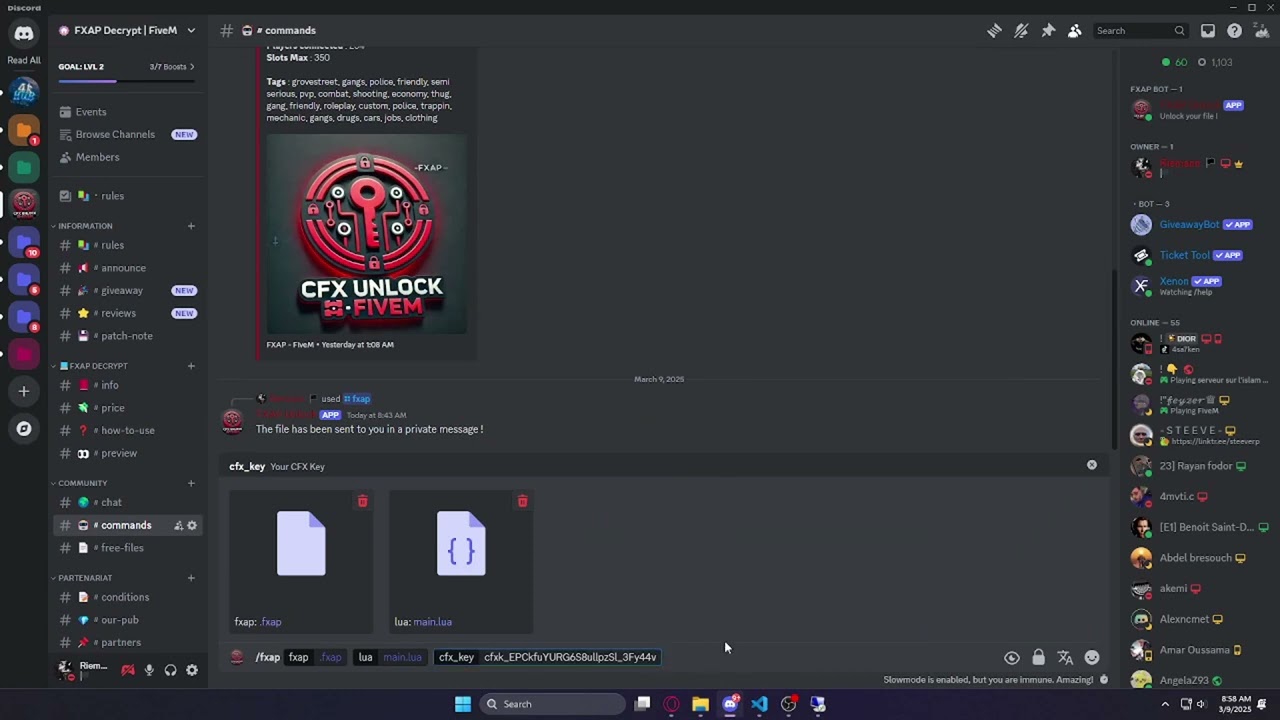
Task: Create channel in COMMUNITY category plus
Action: (x=191, y=483)
